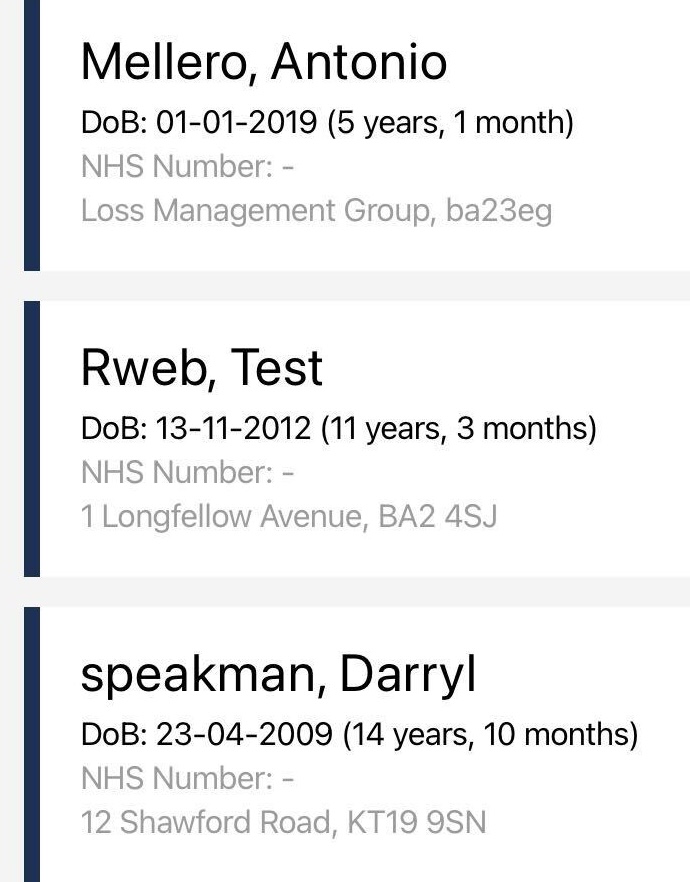Click address '12 Shawford Road, KT19 9SN'

[283, 823]
